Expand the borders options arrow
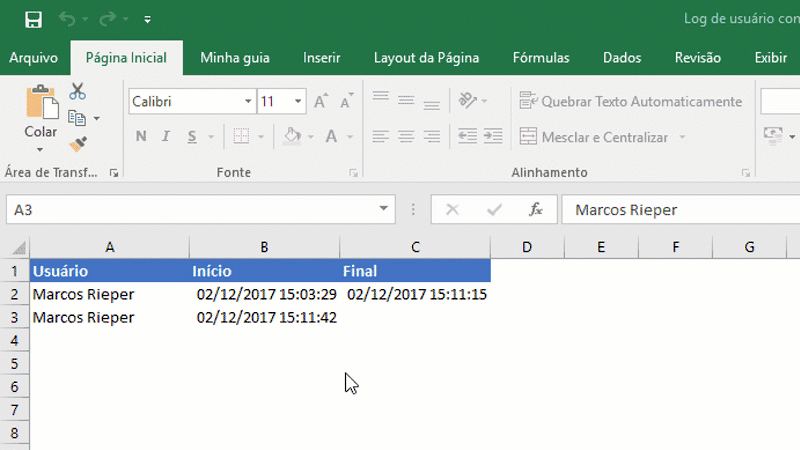Image resolution: width=800 pixels, height=450 pixels. pos(261,137)
